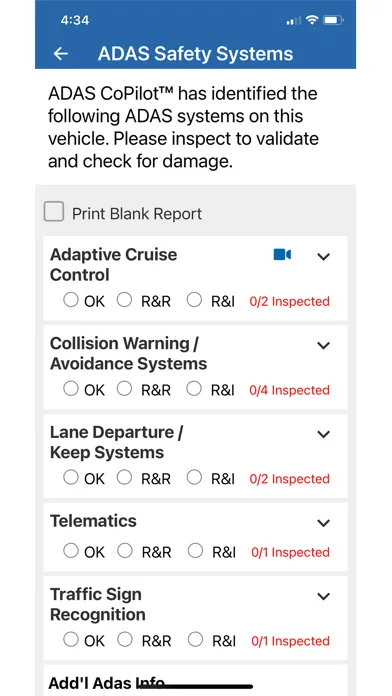Check the Print Blank Report checkbox
392x696 pixels.
click(x=54, y=212)
